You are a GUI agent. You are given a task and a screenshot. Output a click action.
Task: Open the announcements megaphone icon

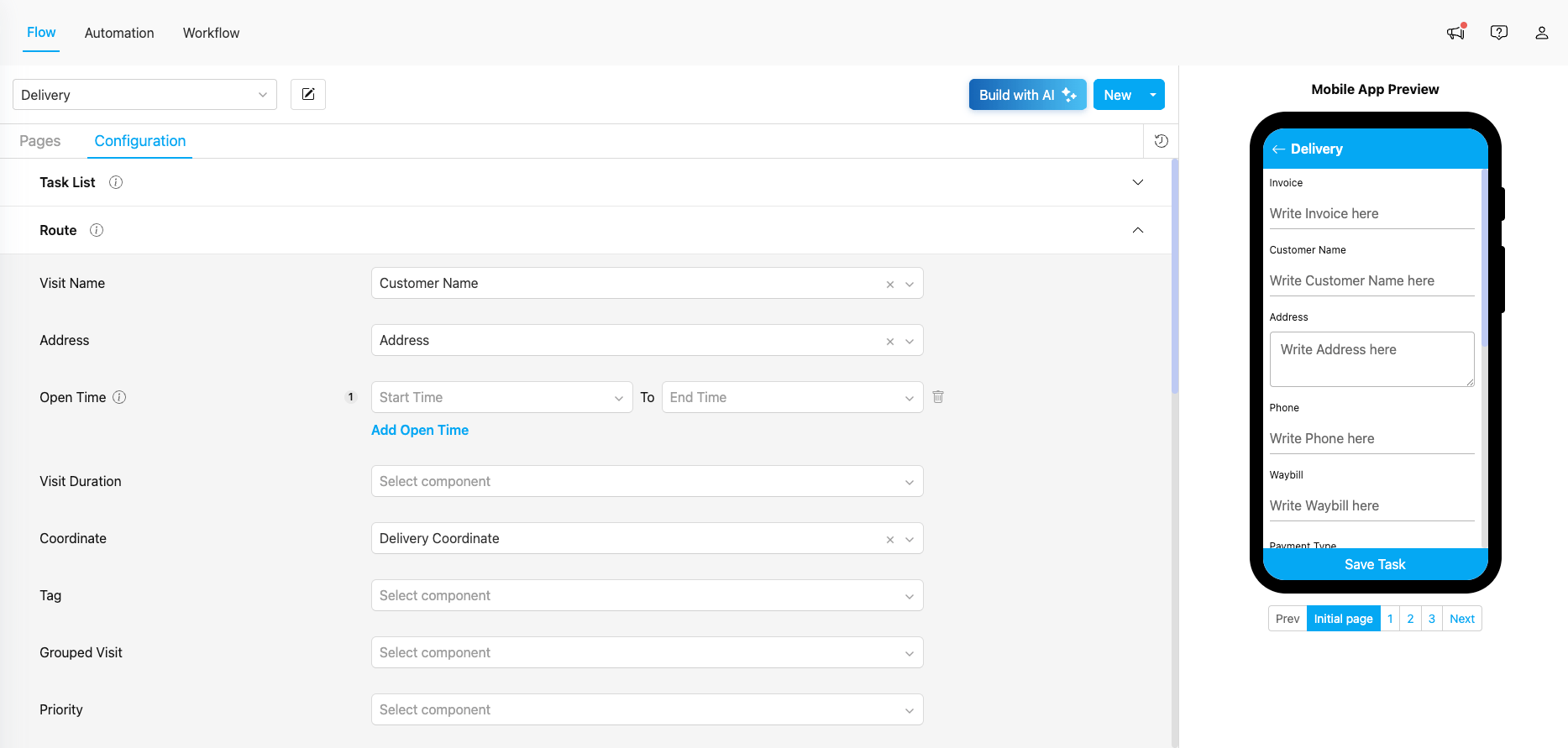click(1455, 32)
